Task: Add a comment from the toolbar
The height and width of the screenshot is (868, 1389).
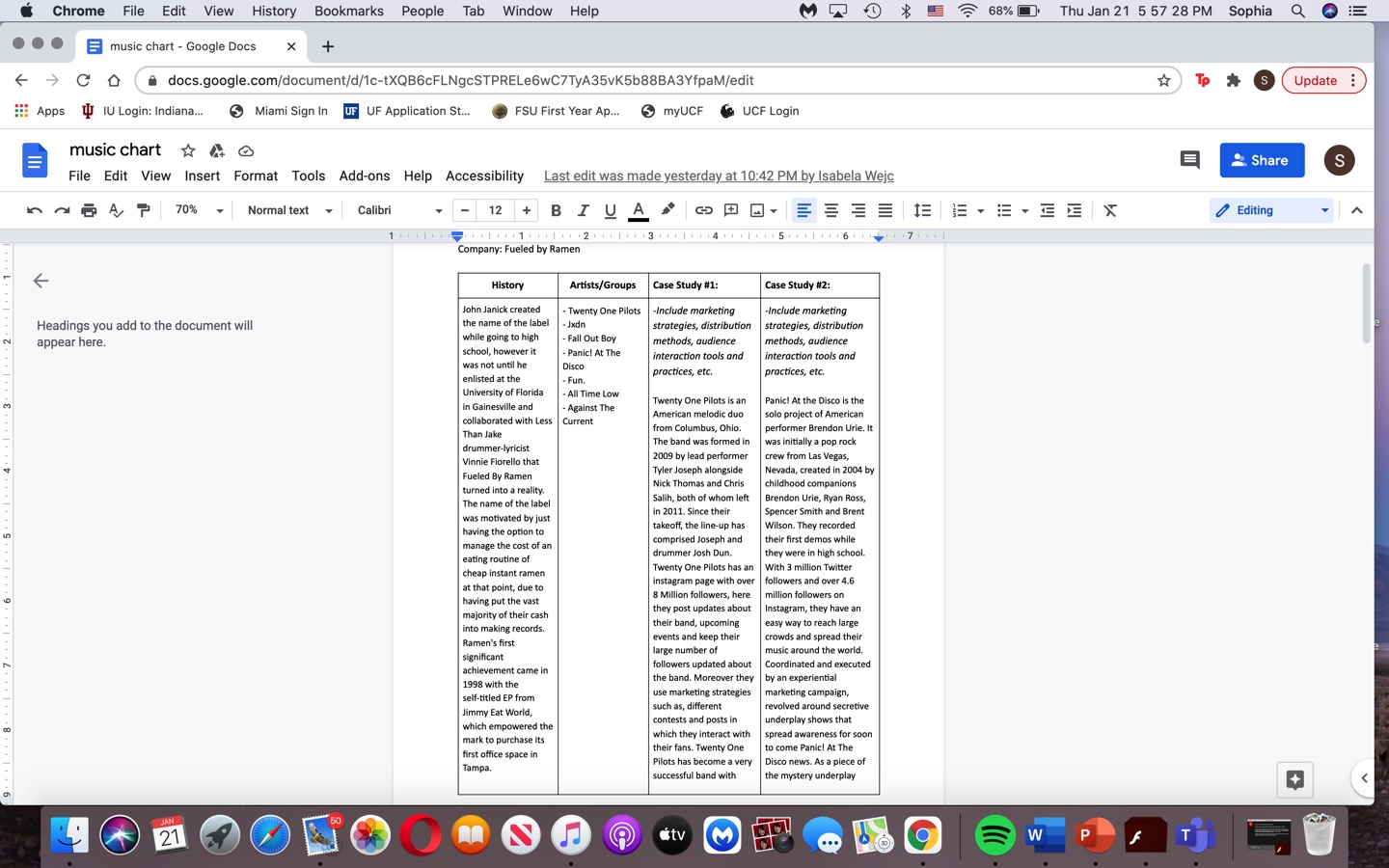Action: [731, 210]
